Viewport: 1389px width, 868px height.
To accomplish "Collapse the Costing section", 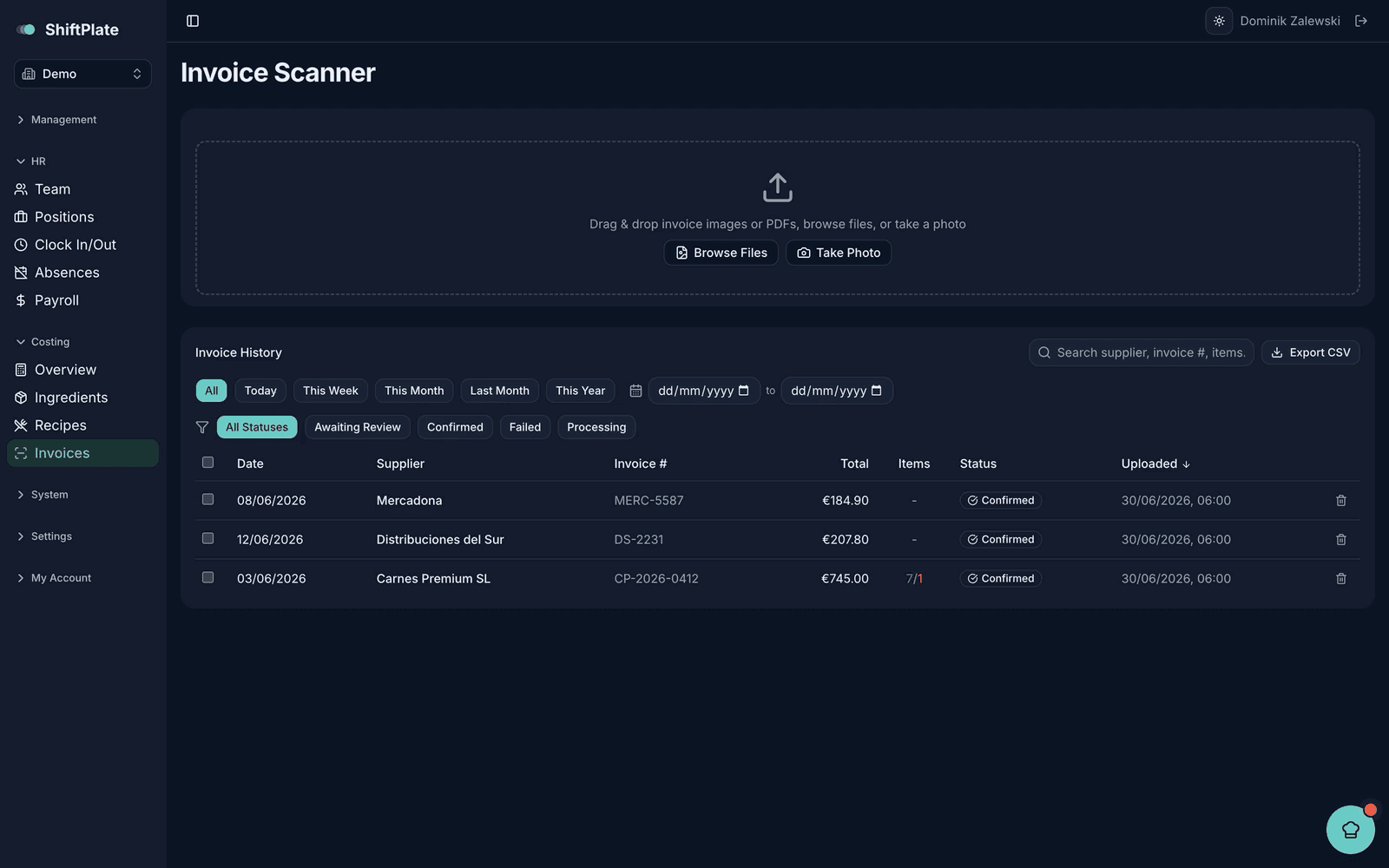I will [x=43, y=342].
